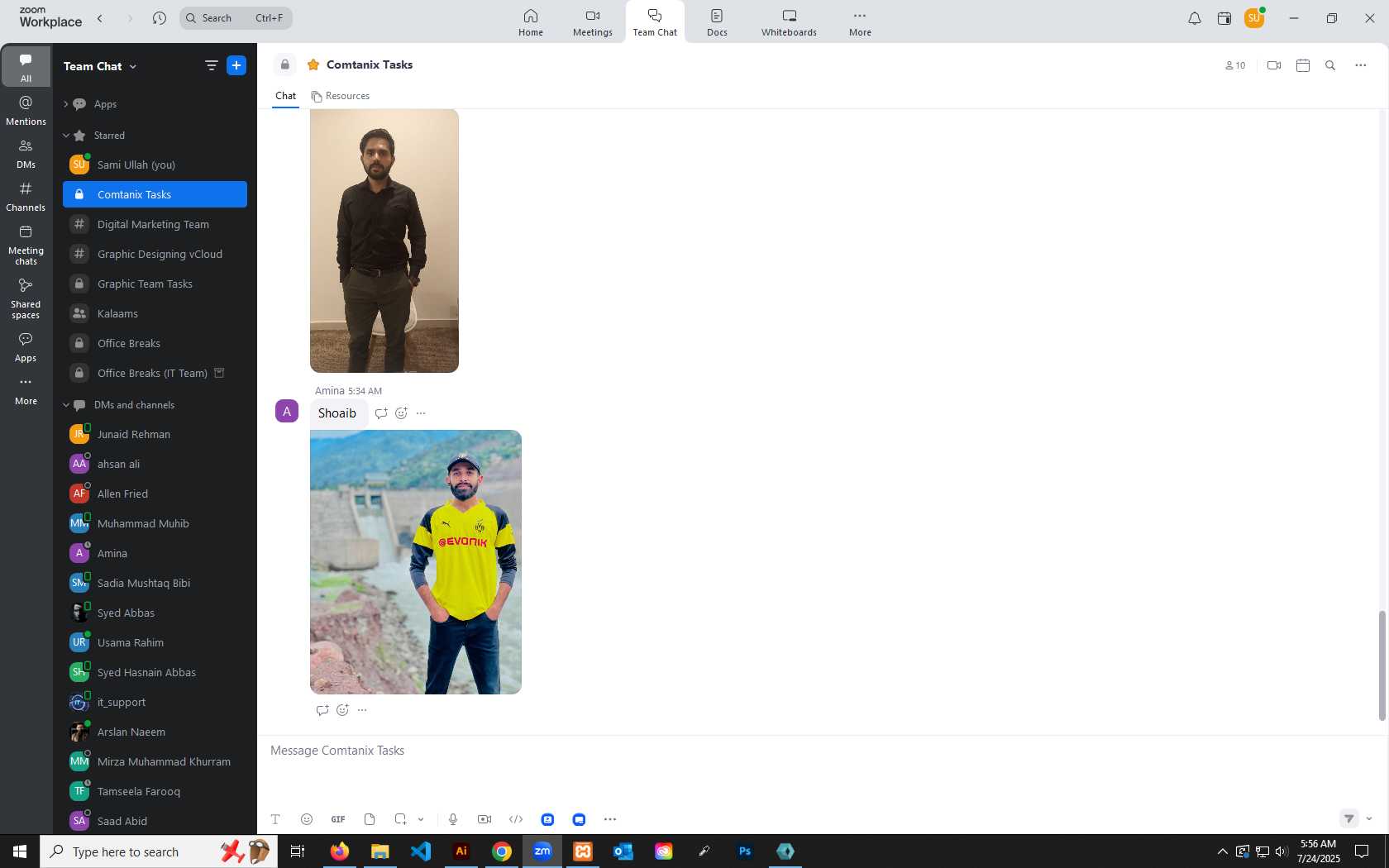
Task: Open the chat list filter icon
Action: (211, 65)
